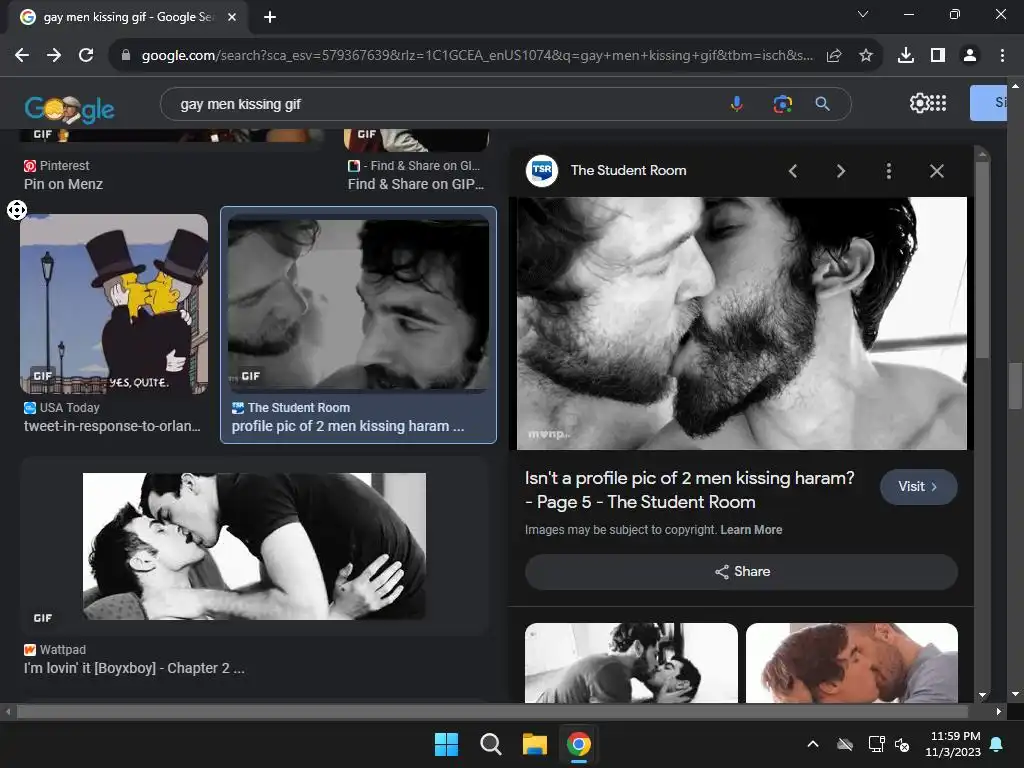The height and width of the screenshot is (768, 1024).
Task: Click the Google doodle logo
Action: click(69, 108)
